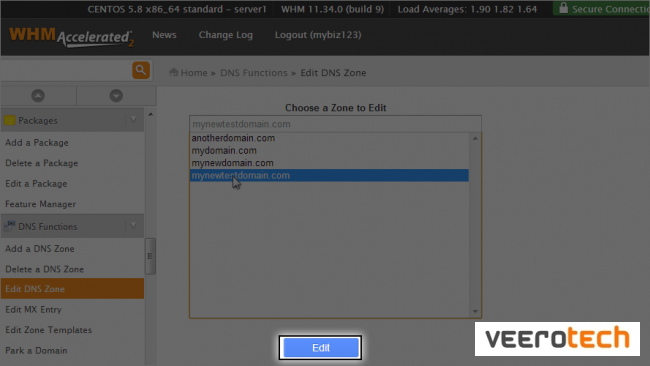Click the Secure Connection lock icon
This screenshot has width=650, height=366.
(x=563, y=8)
